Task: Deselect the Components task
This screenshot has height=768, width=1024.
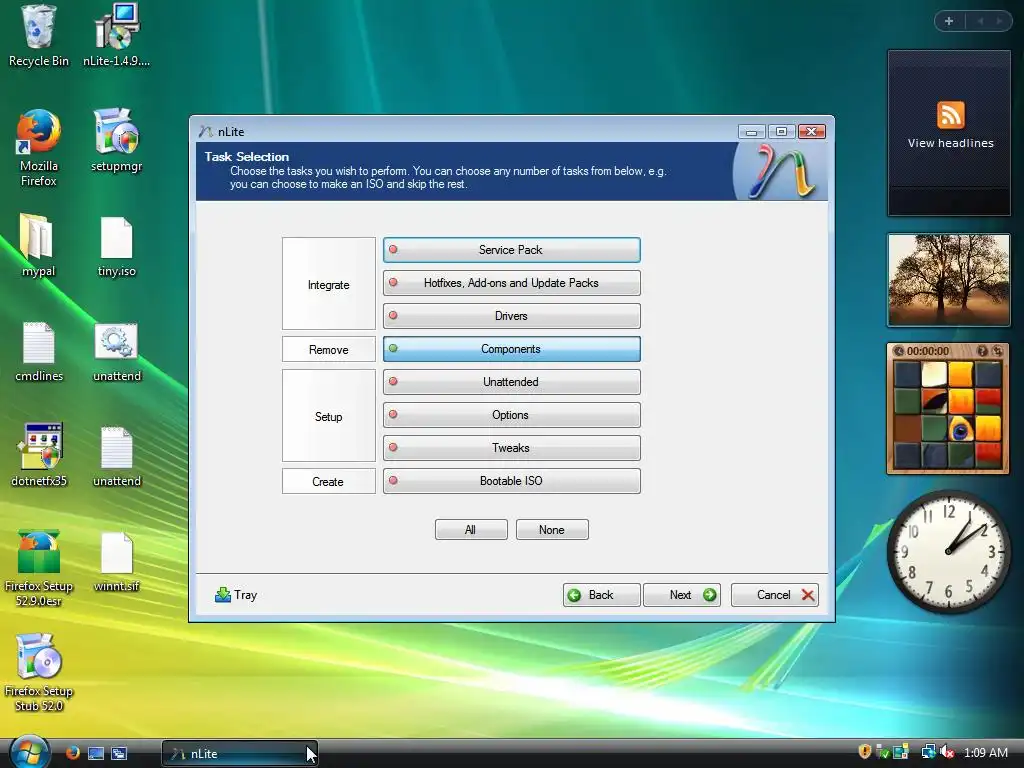Action: coord(511,349)
